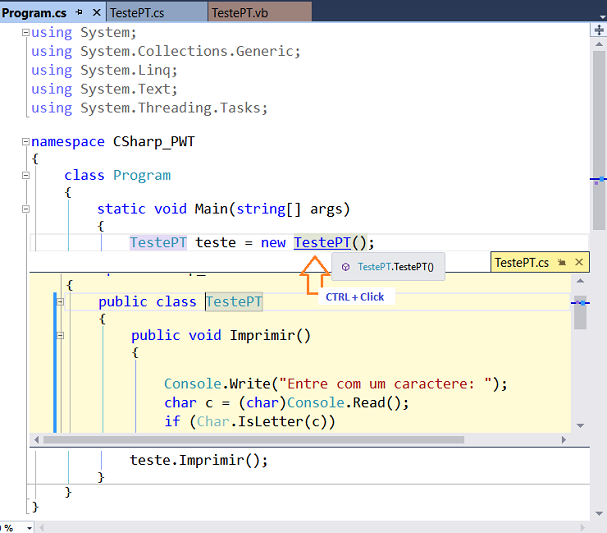Click peek window scroll up arrow
This screenshot has width=607, height=533.
[x=580, y=281]
